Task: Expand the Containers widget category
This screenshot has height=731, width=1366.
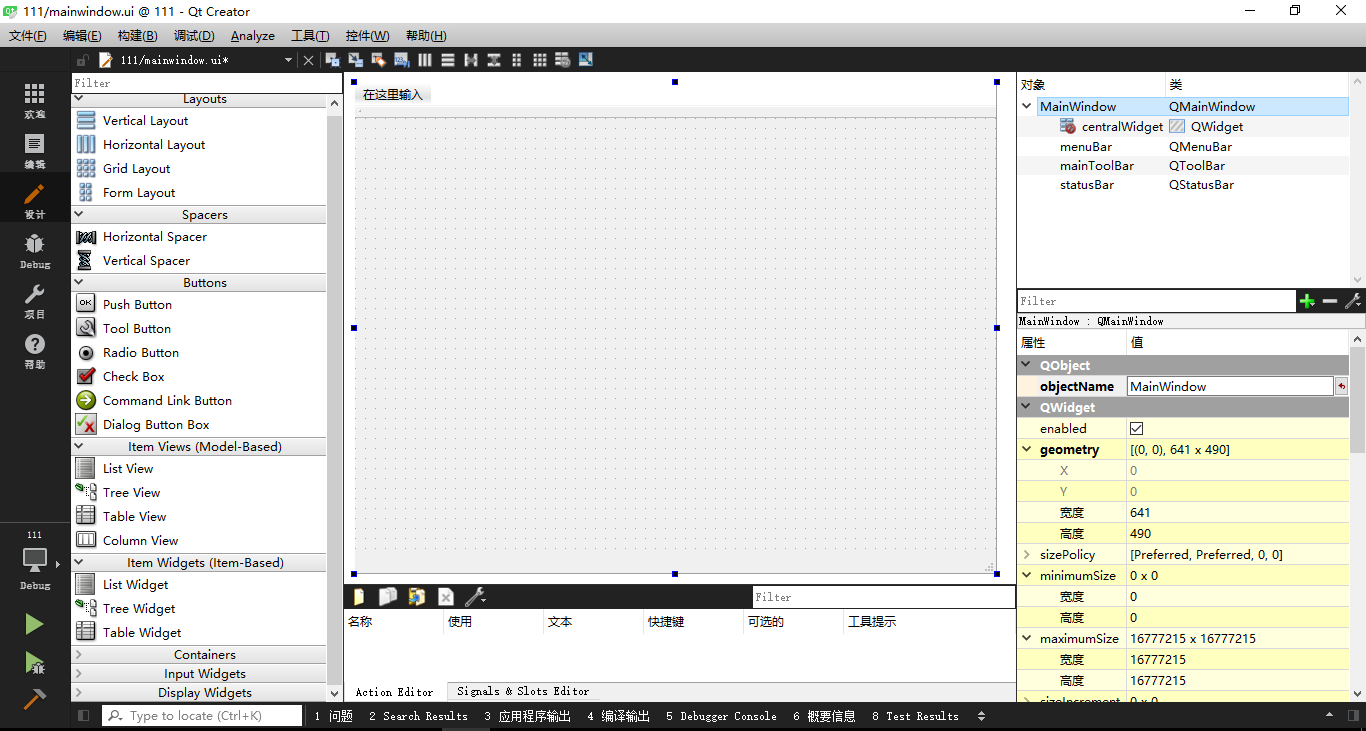Action: (x=79, y=655)
